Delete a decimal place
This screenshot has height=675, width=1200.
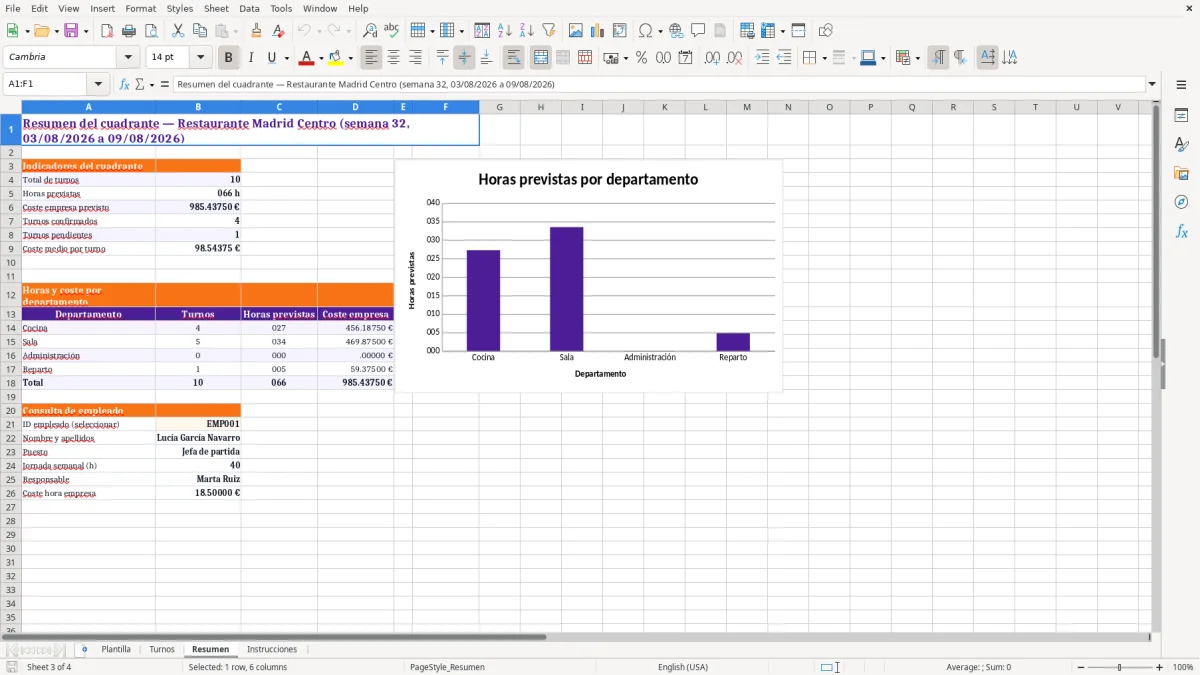pos(734,58)
